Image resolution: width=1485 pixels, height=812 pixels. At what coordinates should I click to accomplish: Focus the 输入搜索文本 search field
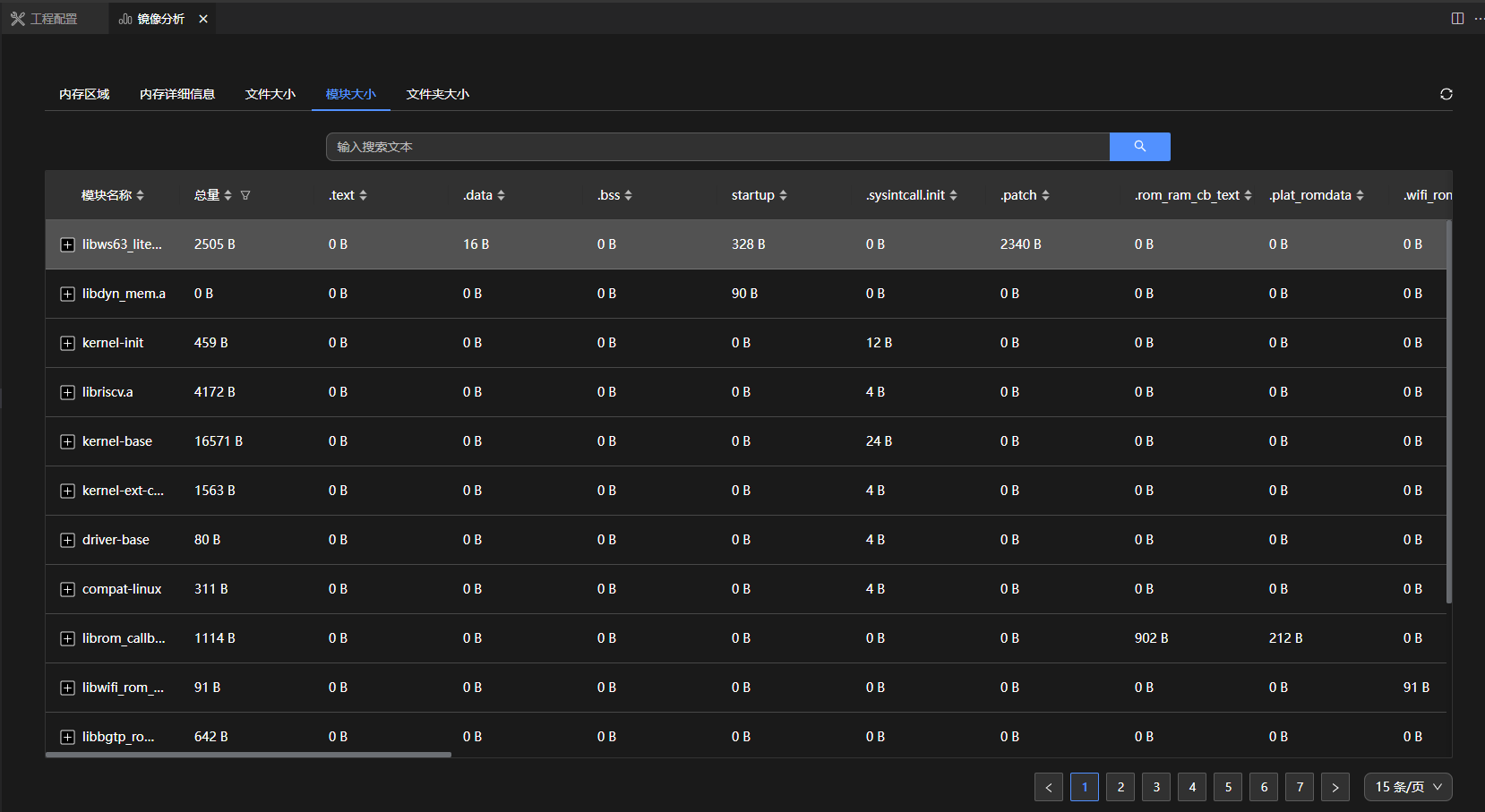tap(717, 147)
